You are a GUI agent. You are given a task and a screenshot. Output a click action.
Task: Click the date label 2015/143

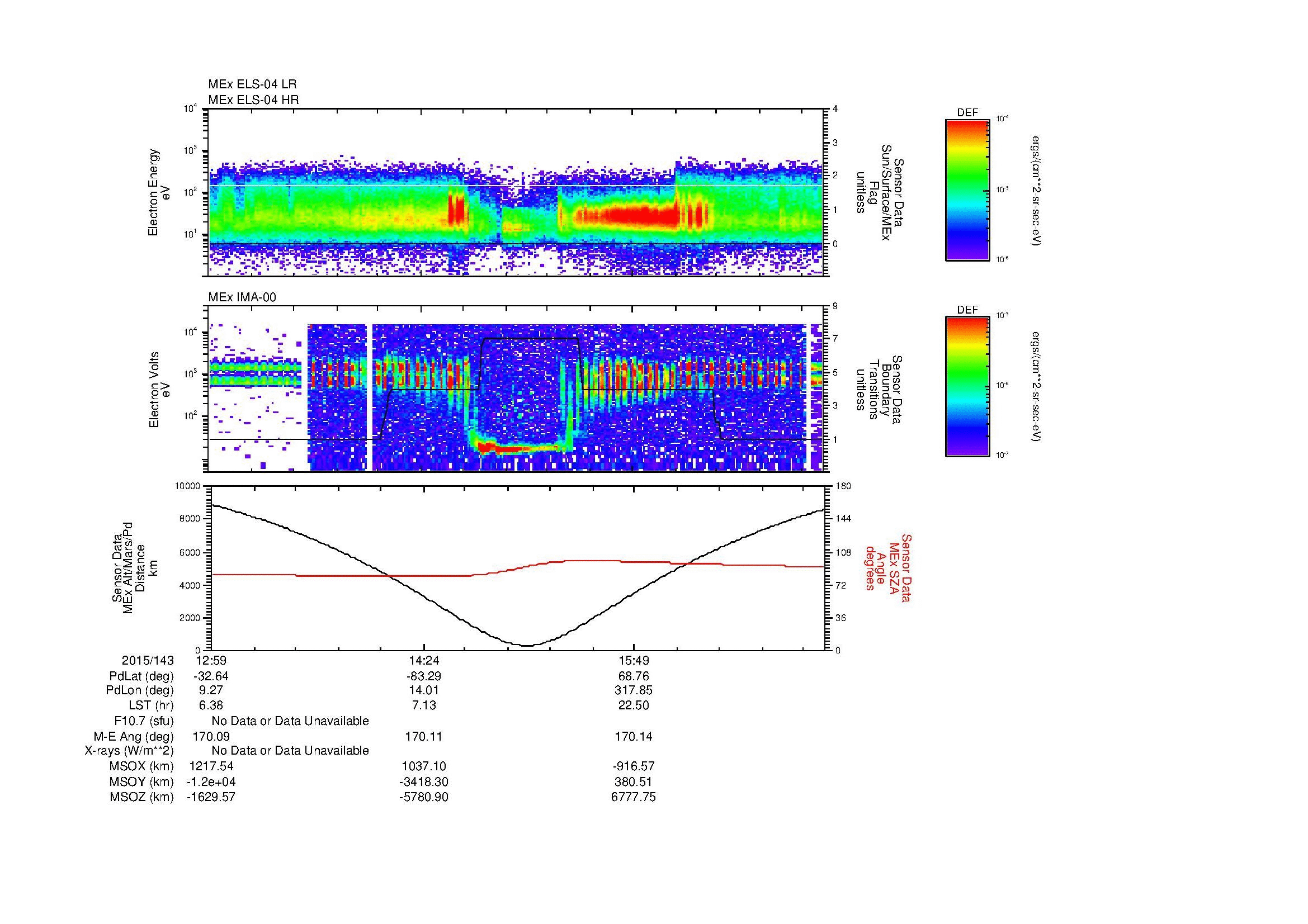tap(148, 661)
